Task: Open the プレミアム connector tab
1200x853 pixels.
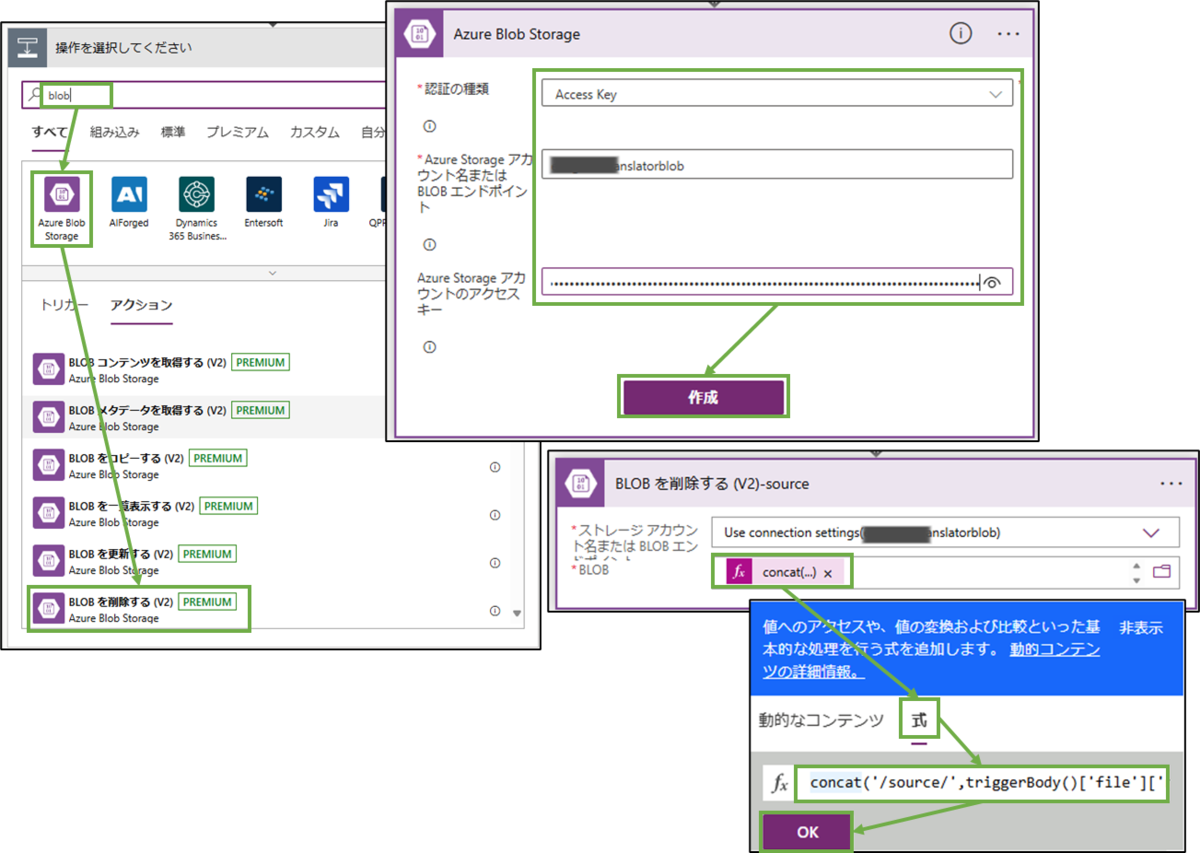Action: pyautogui.click(x=237, y=132)
